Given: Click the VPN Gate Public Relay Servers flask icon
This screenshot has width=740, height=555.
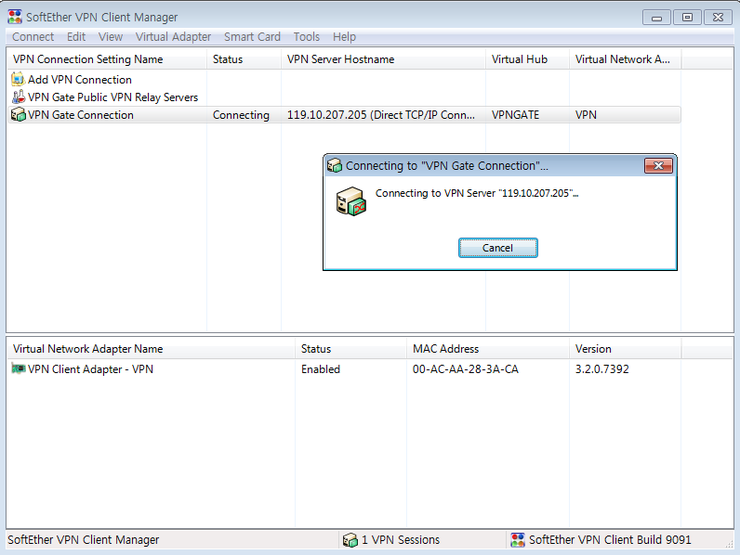Looking at the screenshot, I should [18, 97].
